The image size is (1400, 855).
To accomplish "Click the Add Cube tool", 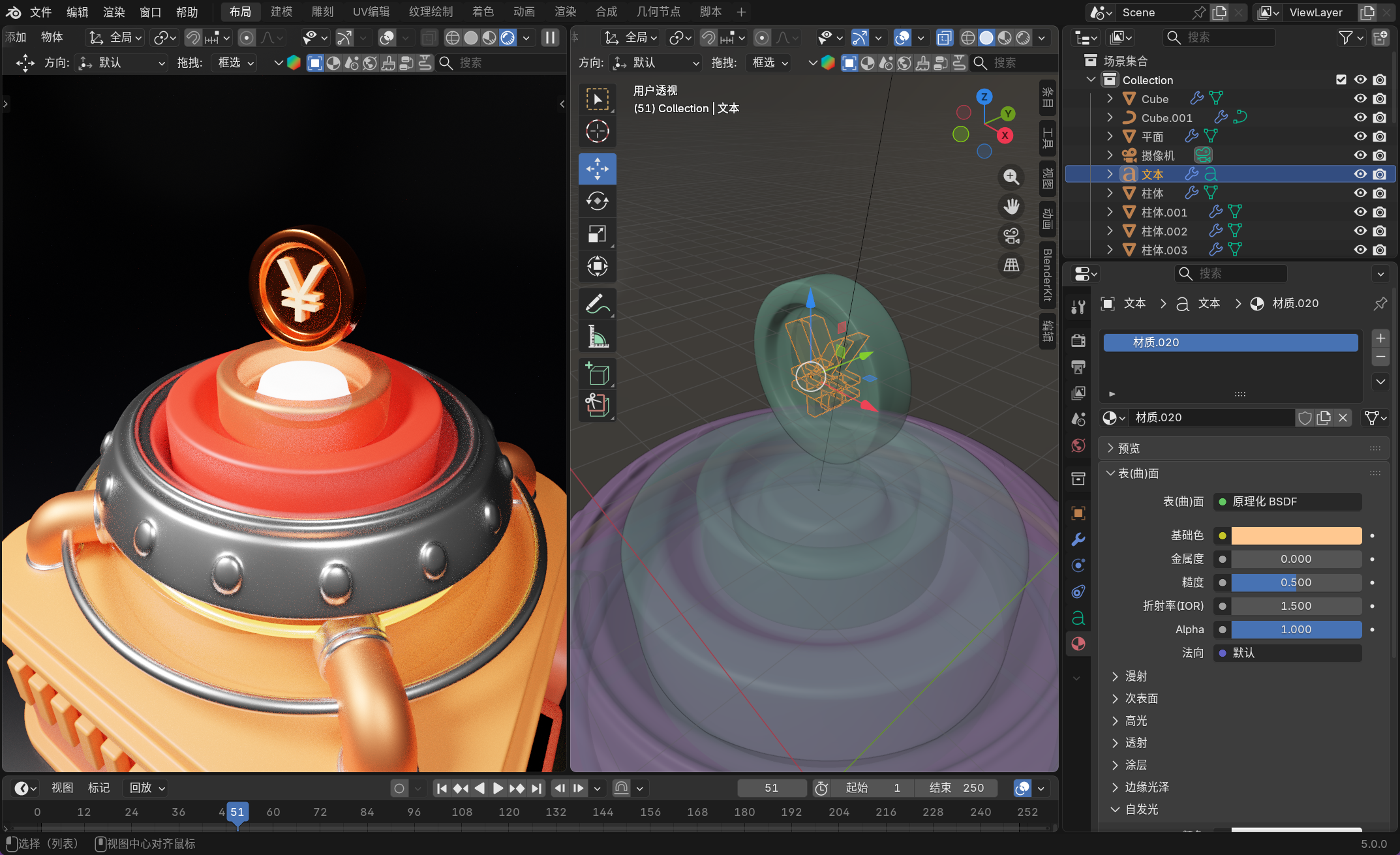I will point(597,374).
